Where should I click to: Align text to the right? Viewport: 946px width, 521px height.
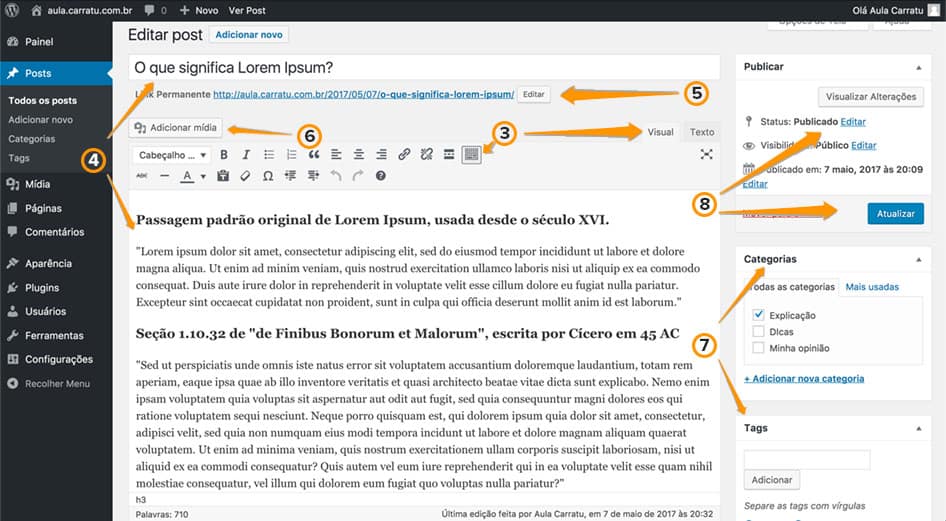381,155
